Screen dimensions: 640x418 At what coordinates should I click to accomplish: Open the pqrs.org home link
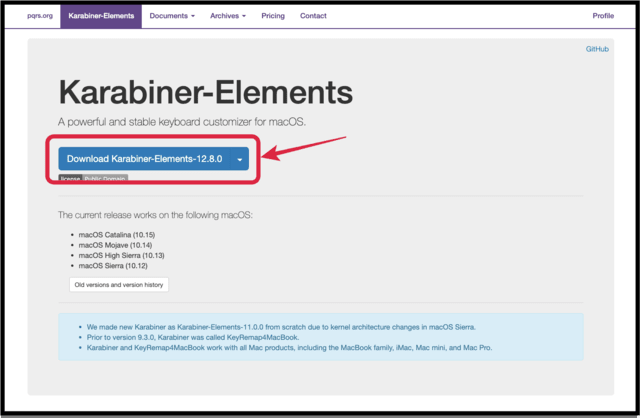click(x=40, y=16)
